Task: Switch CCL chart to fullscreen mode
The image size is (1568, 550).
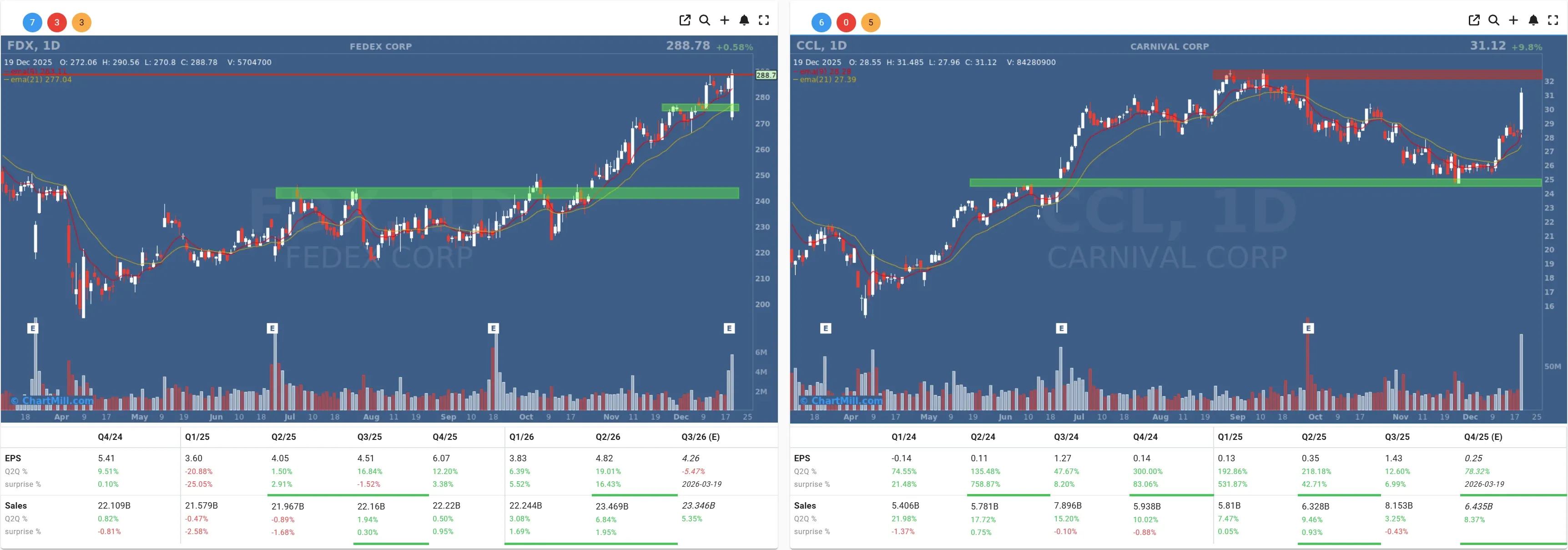Action: pos(1553,20)
